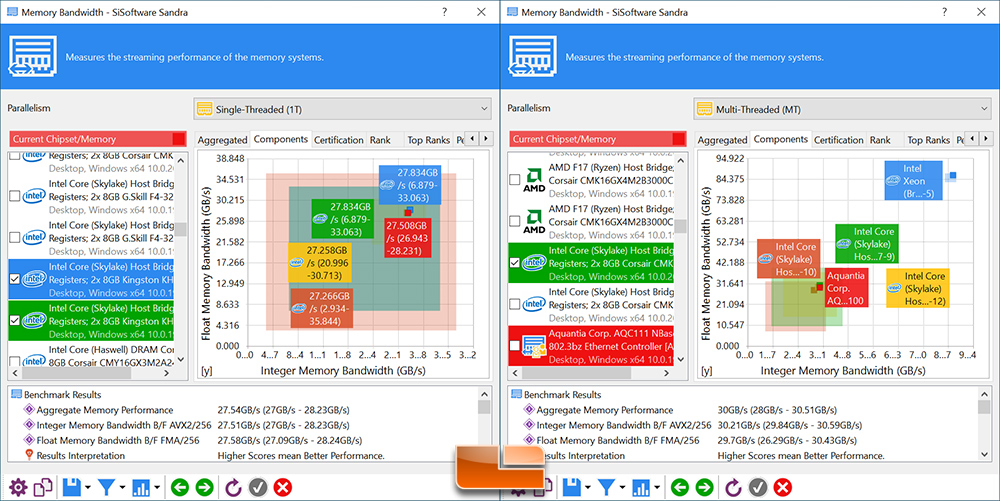Click purple refresh icon in Multi-Threaded window
1000x501 pixels.
[x=733, y=488]
